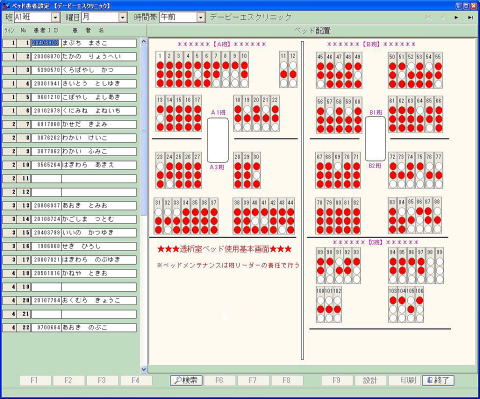
Task: Toggle the top circle of bed 23
Action: click(160, 166)
